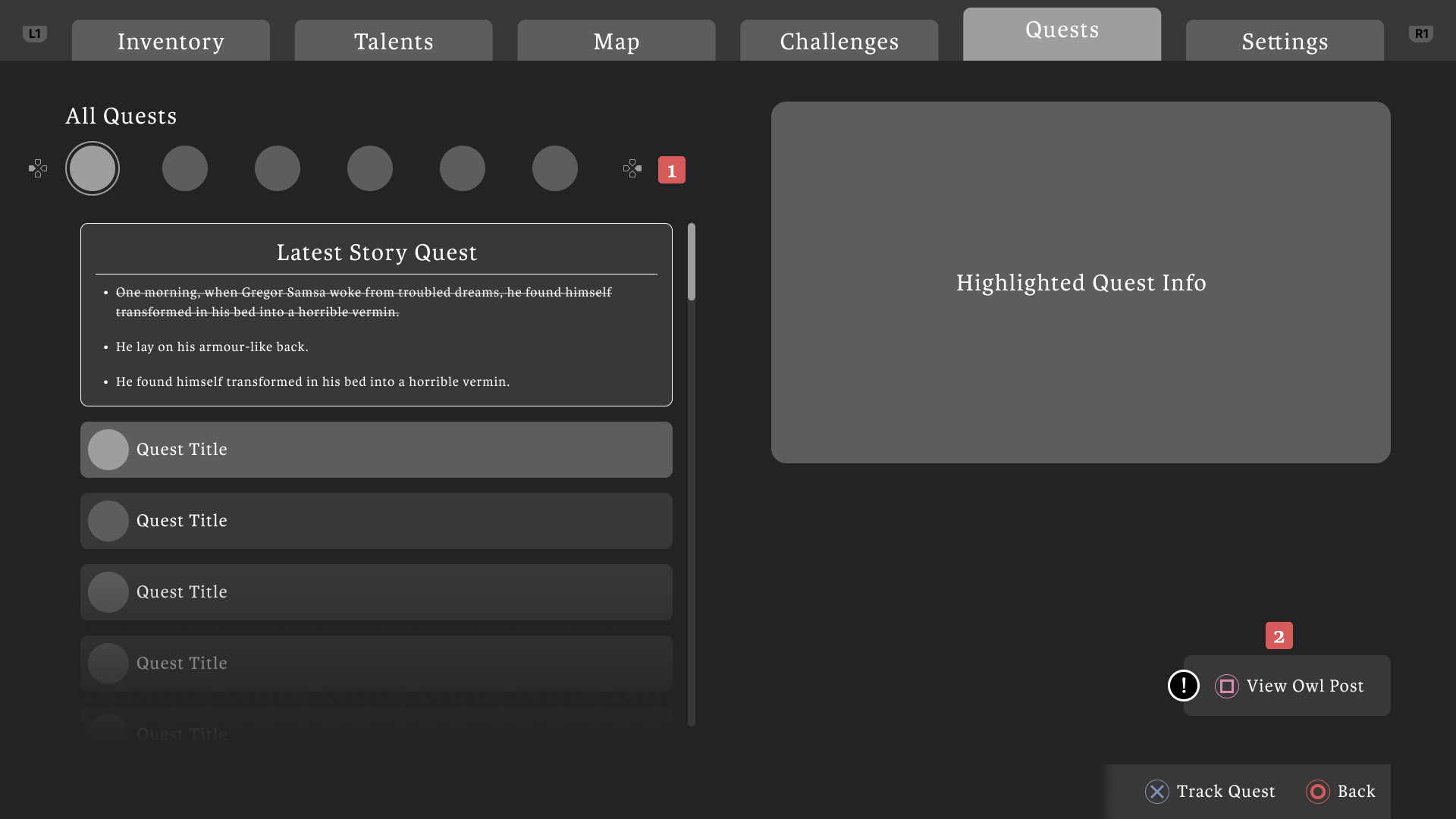Click the red badge labeled 1
The height and width of the screenshot is (819, 1456).
click(670, 170)
